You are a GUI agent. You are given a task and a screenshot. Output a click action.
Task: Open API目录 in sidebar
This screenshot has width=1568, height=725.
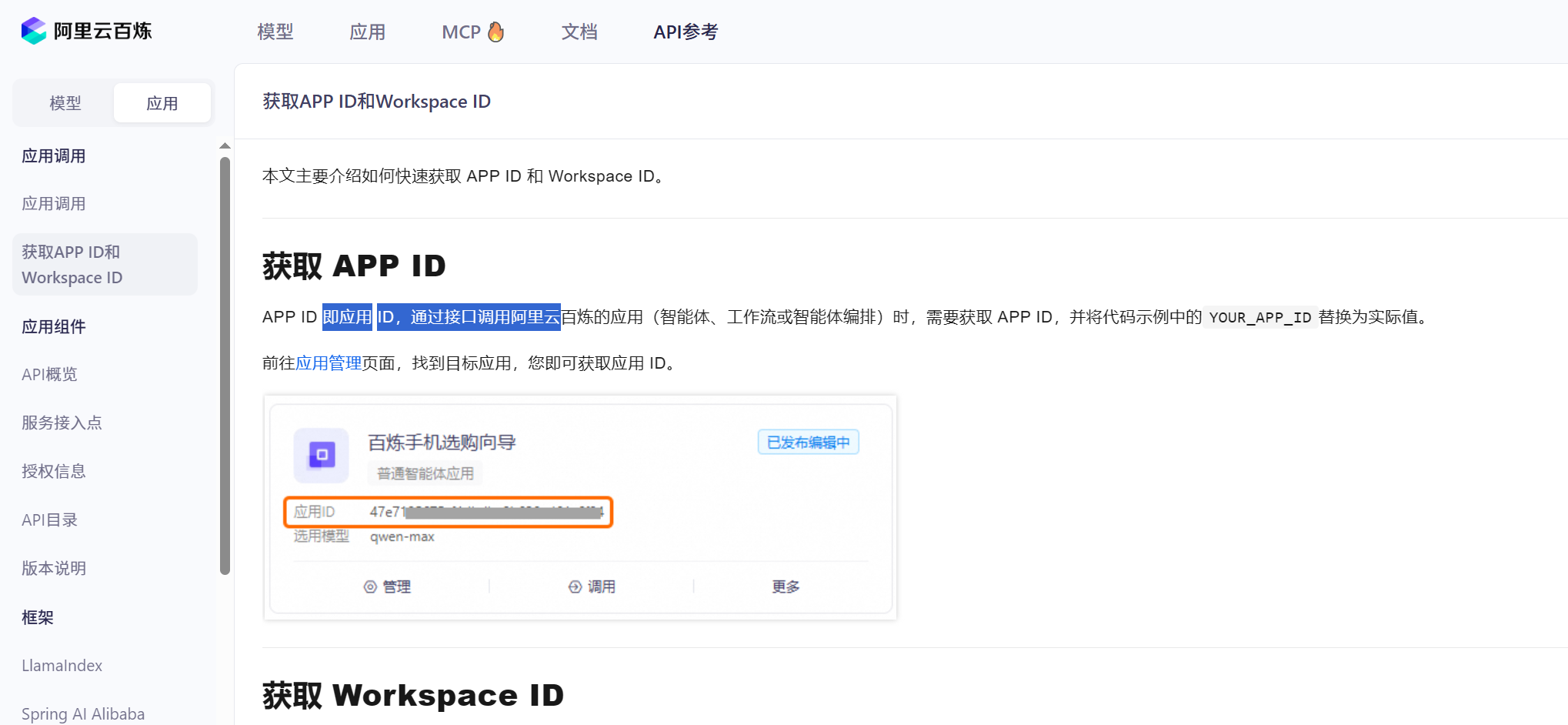pyautogui.click(x=50, y=520)
